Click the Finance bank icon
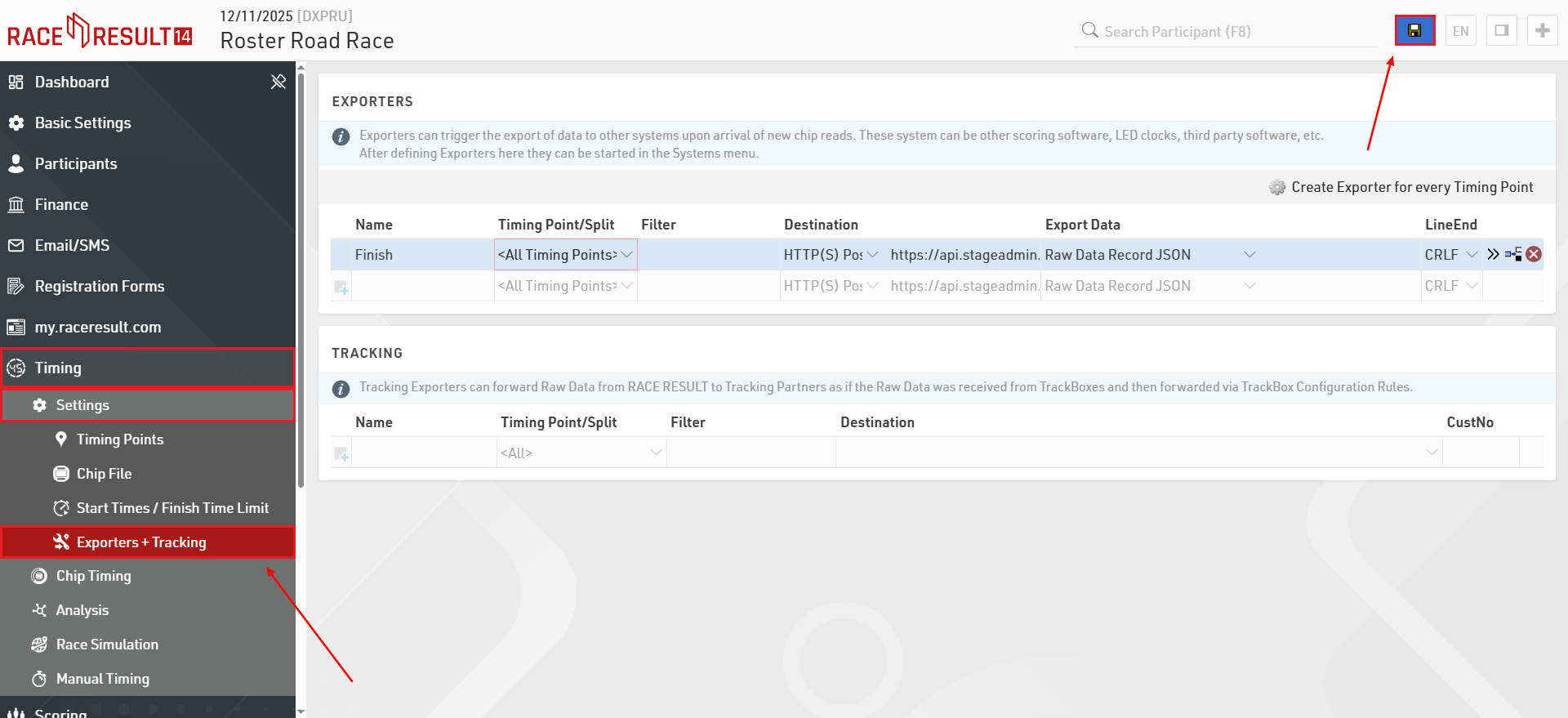Screen dimensions: 1568x718 [x=16, y=204]
